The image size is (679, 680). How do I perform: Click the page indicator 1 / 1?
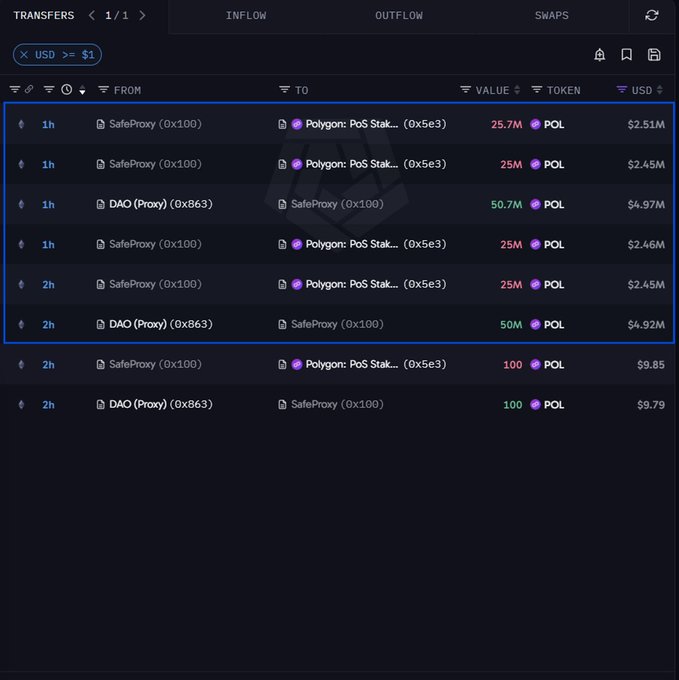tap(117, 16)
